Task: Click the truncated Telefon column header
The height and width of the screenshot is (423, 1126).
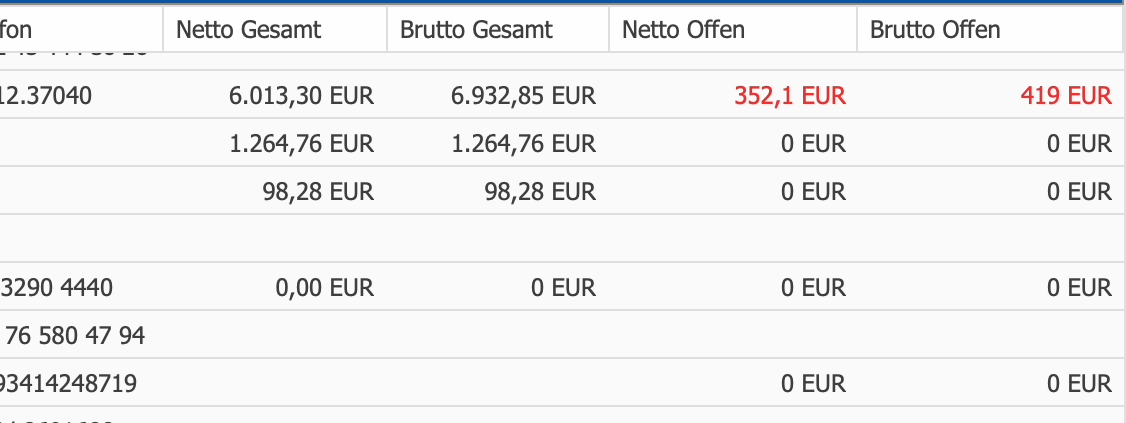Action: (x=18, y=30)
